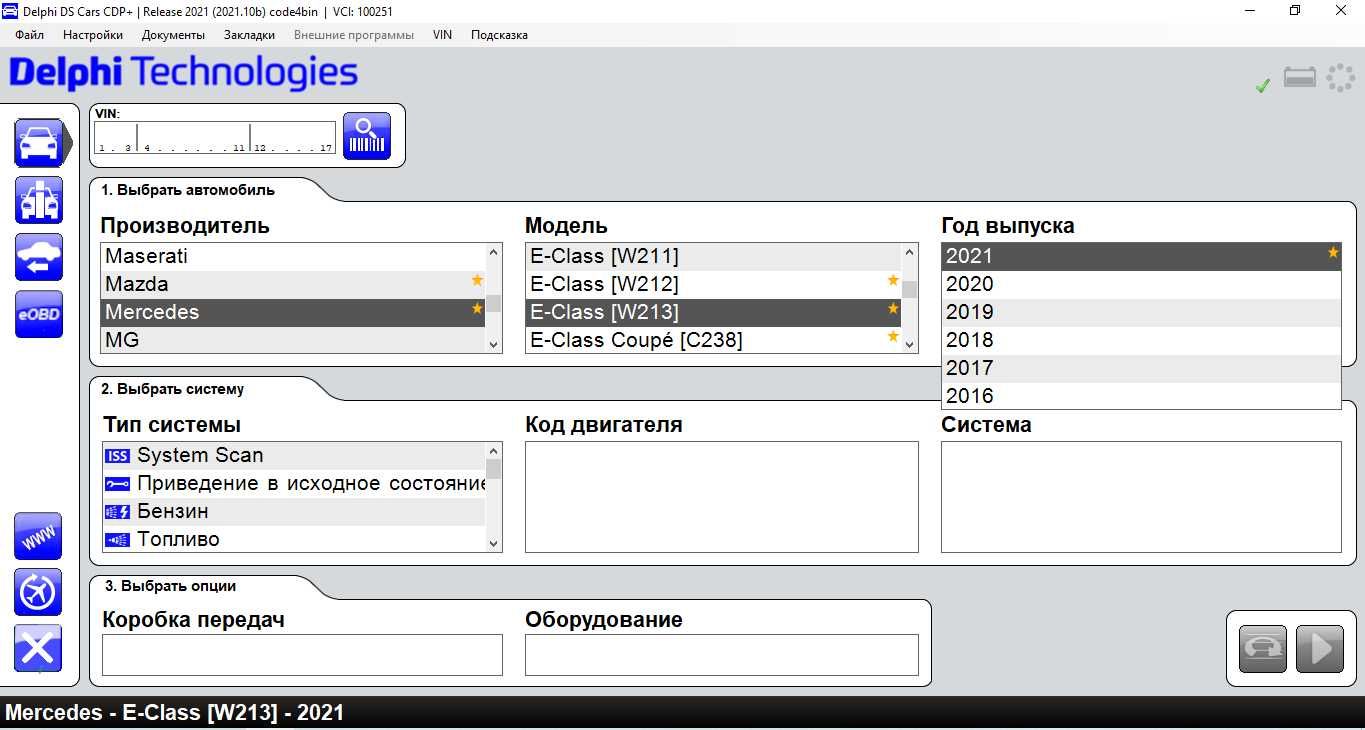Click the Код двигателя list box
Image resolution: width=1365 pixels, height=730 pixels.
click(721, 497)
